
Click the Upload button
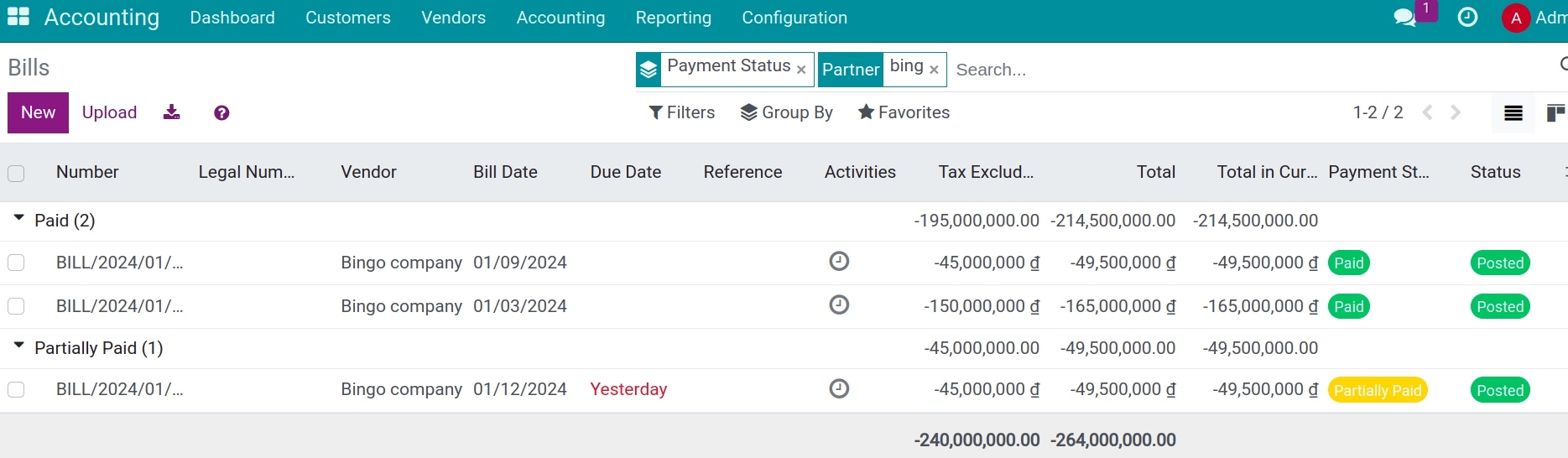109,112
